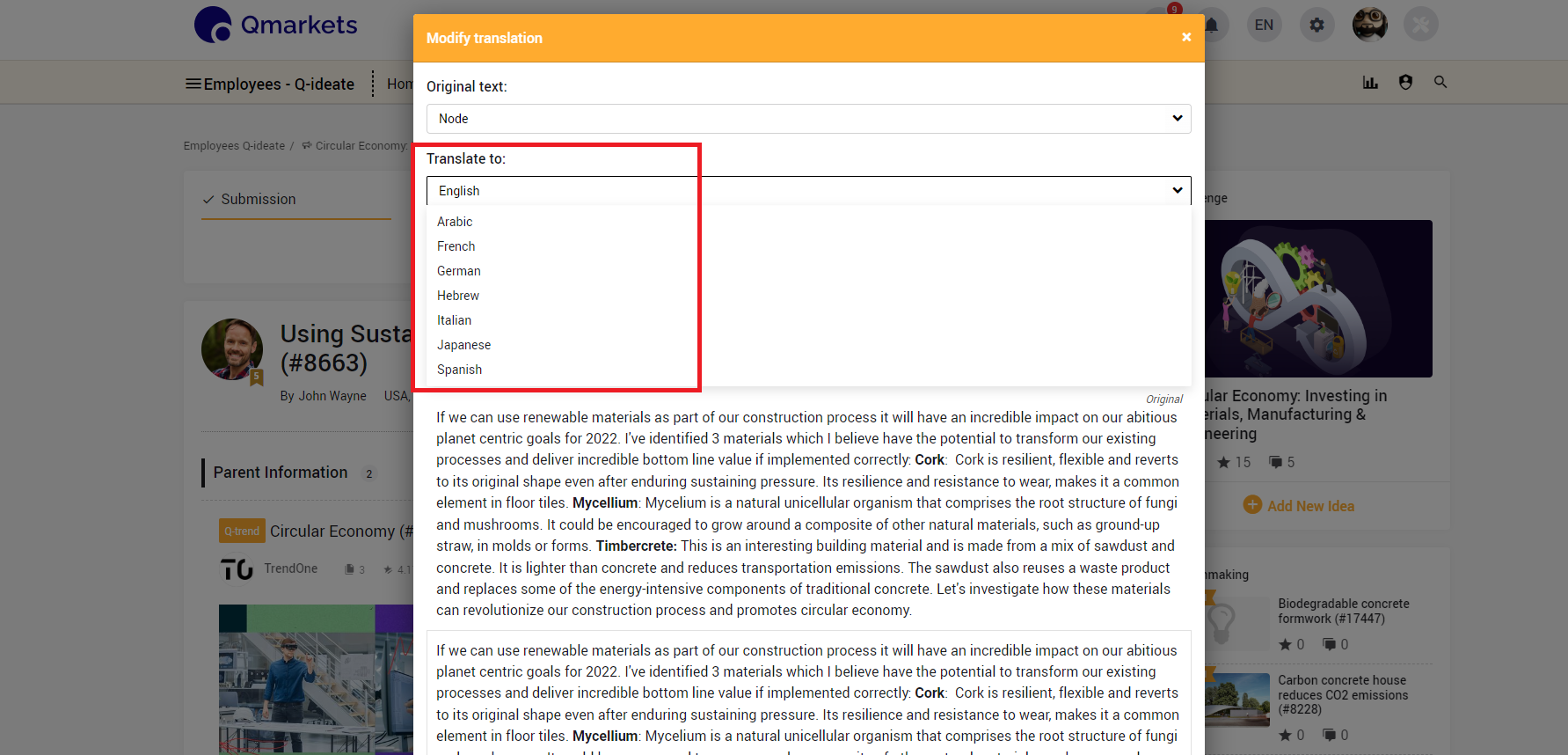Choose Italian from language list
Image resolution: width=1568 pixels, height=755 pixels.
pos(454,320)
